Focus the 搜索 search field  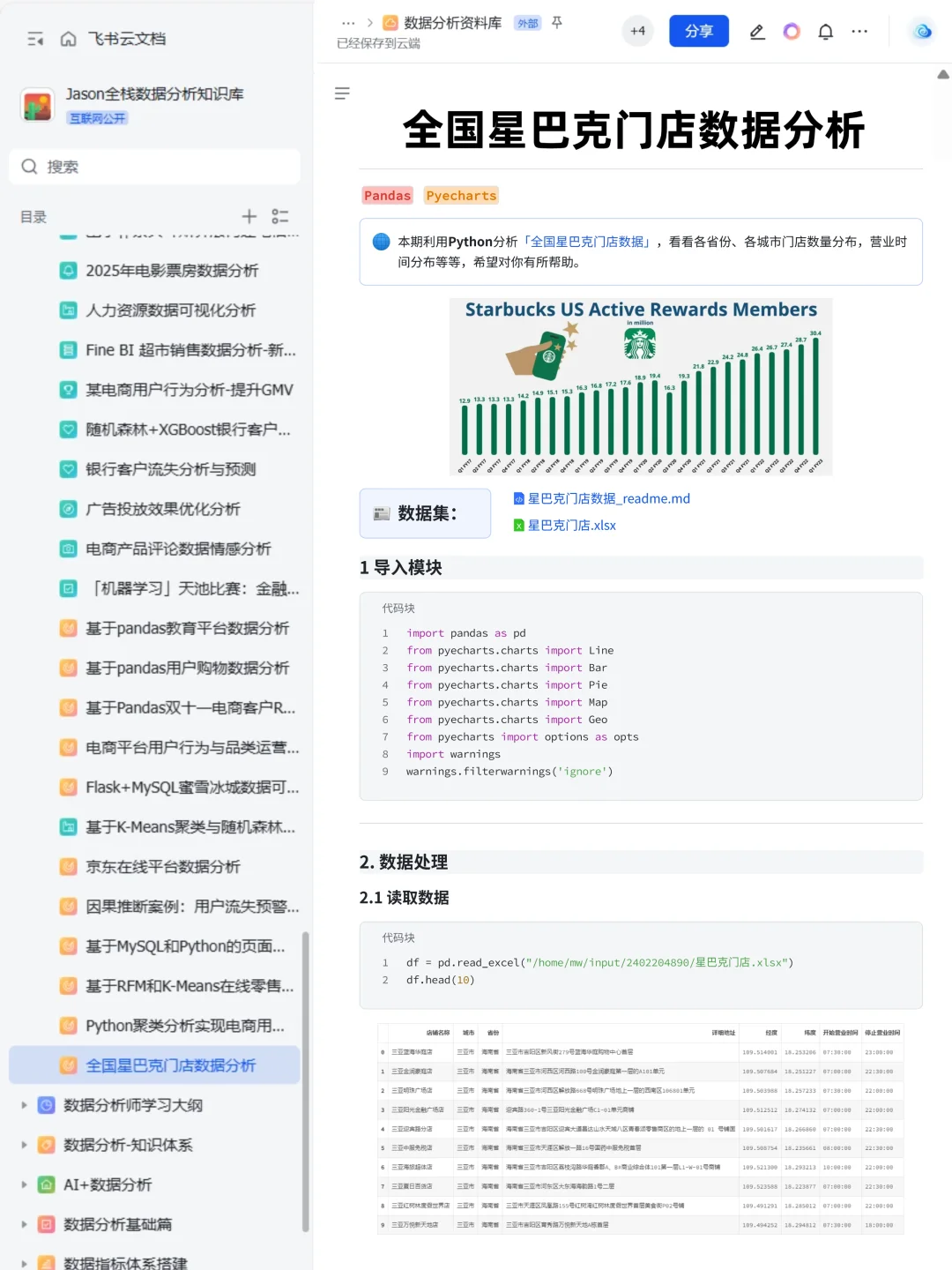point(154,167)
